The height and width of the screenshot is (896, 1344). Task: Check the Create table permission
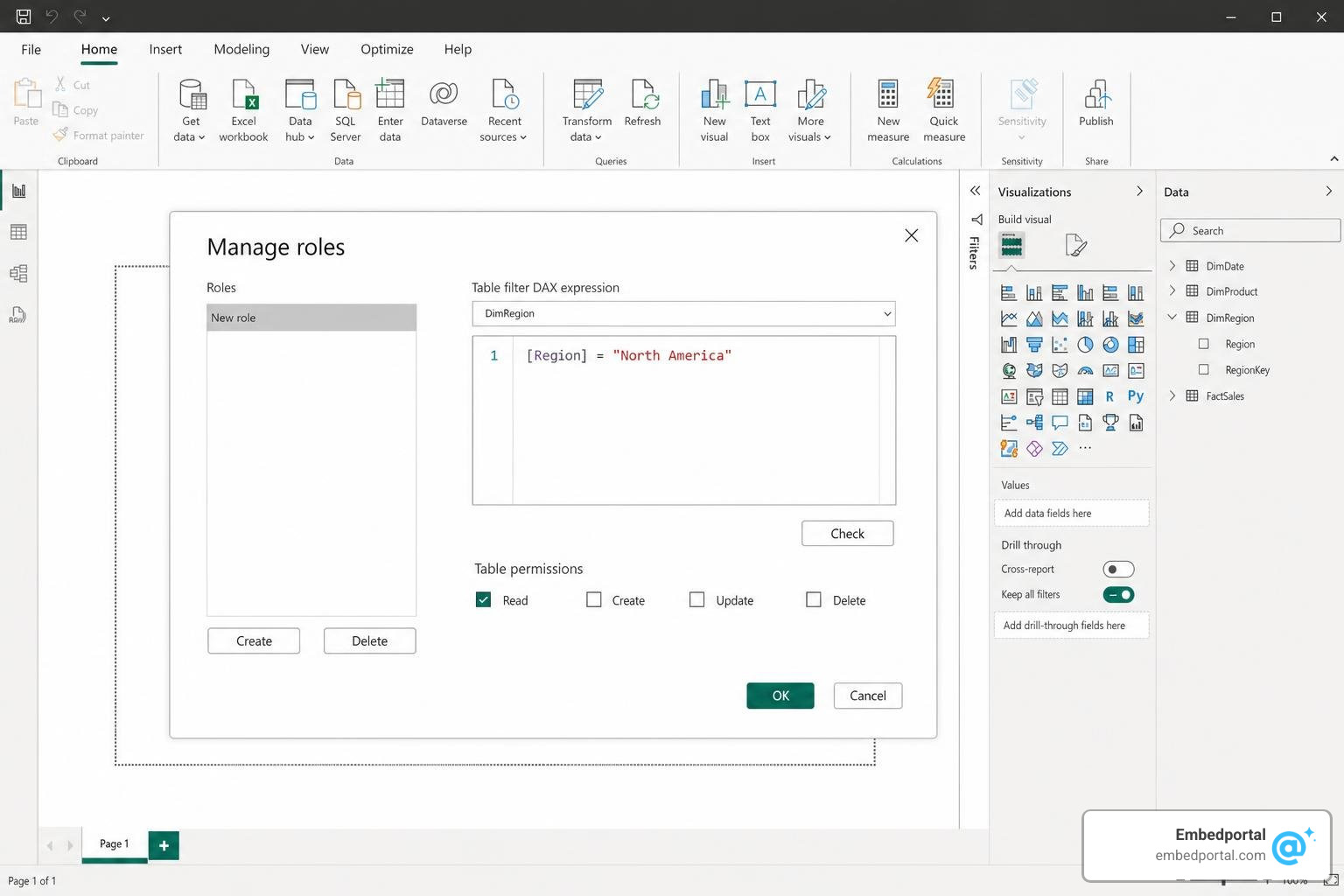[x=594, y=599]
